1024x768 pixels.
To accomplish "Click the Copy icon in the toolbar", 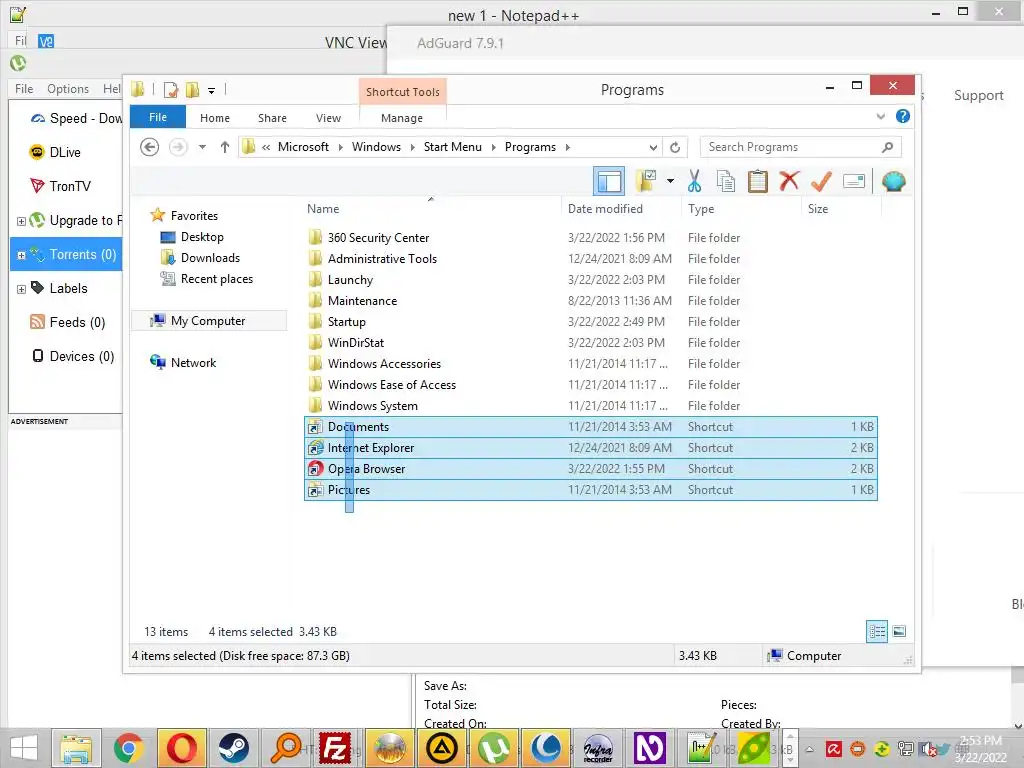I will coord(726,181).
